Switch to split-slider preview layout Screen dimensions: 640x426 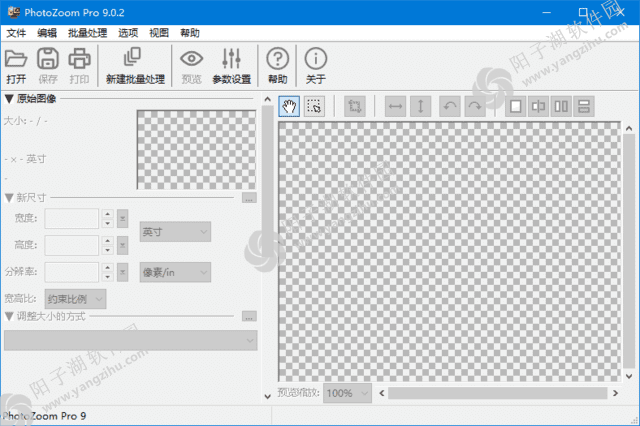[538, 106]
